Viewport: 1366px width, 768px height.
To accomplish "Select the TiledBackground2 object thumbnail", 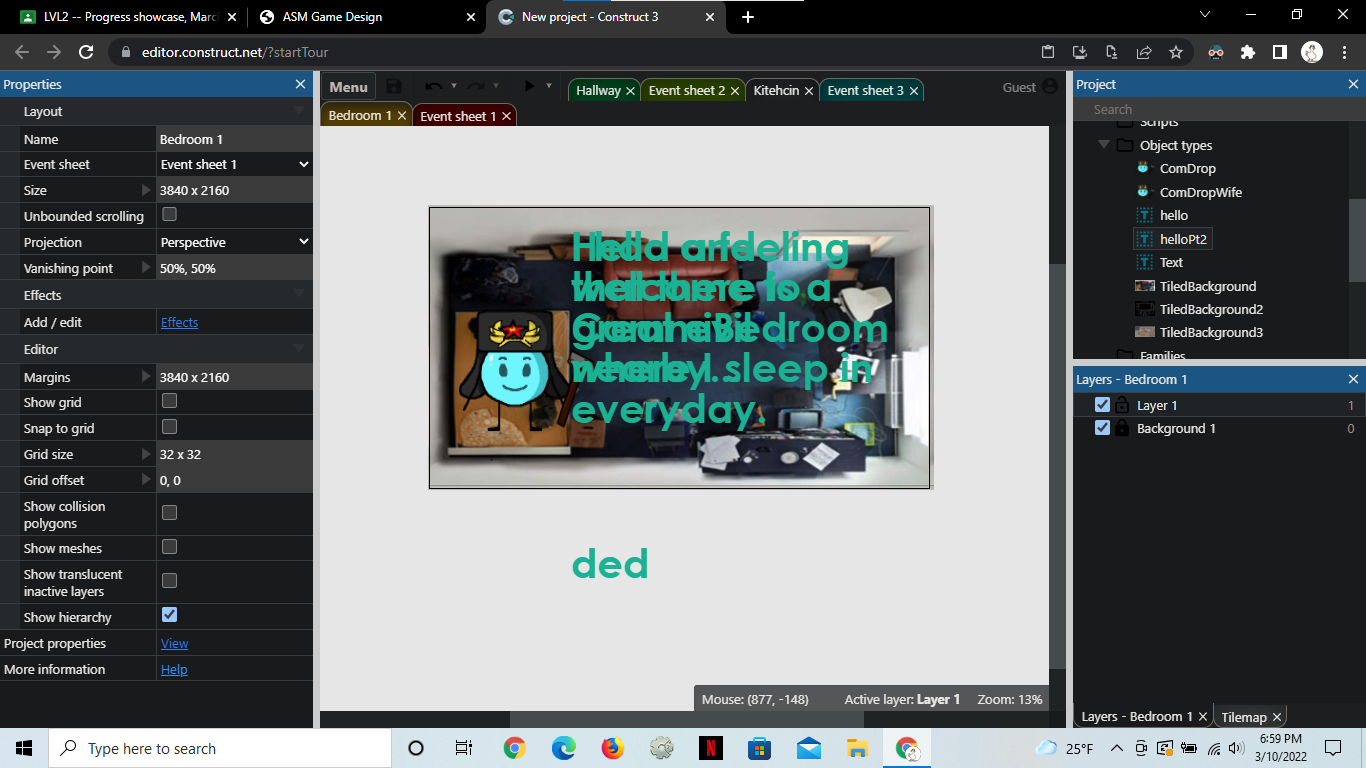I will click(1145, 309).
